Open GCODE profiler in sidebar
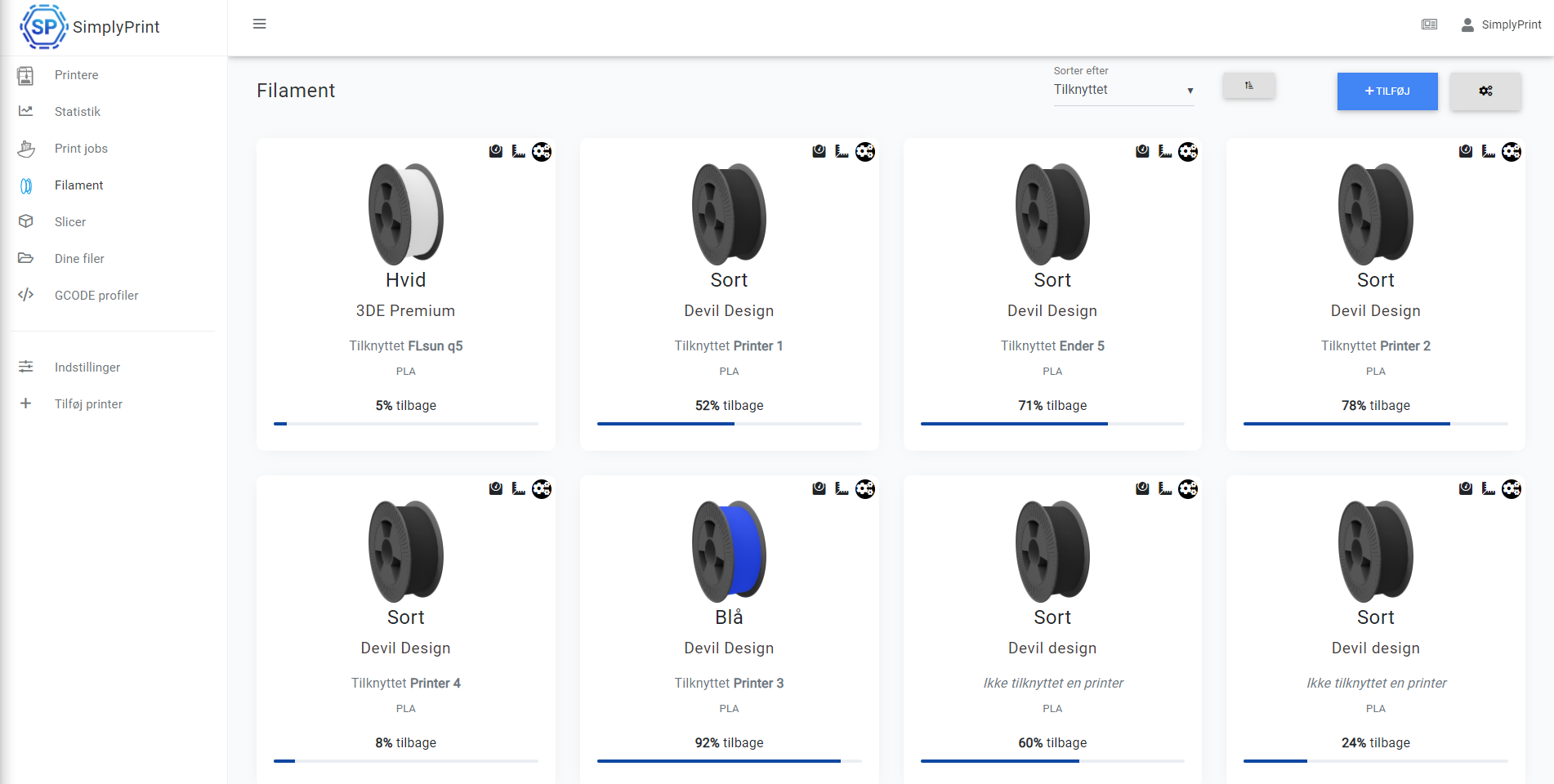Screen dimensions: 1554x784 click(x=96, y=296)
